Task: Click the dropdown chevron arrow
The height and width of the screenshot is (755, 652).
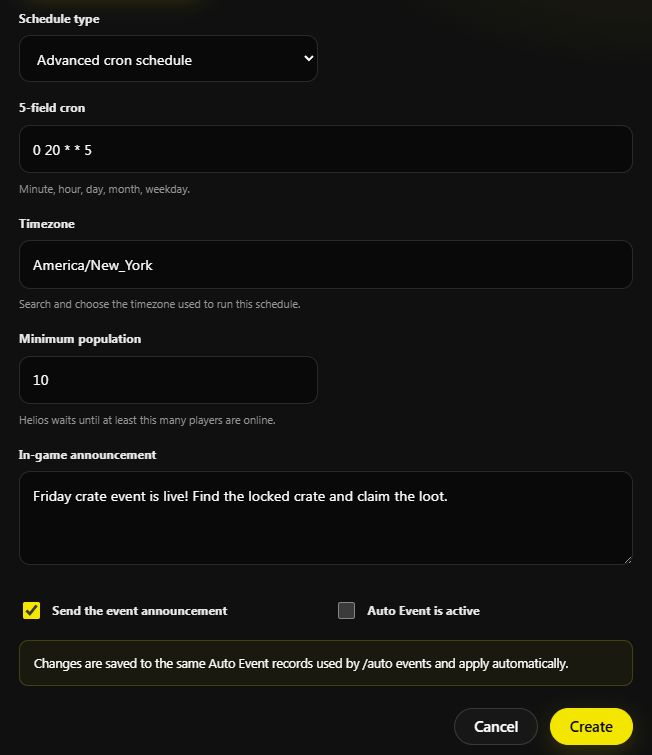Action: click(309, 58)
